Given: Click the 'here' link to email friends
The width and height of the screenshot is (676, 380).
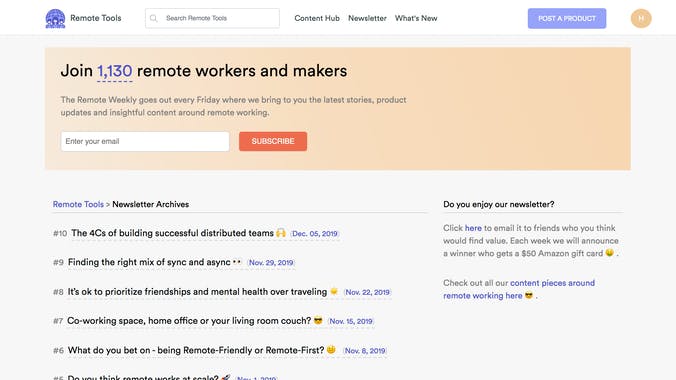Looking at the screenshot, I should coord(473,228).
